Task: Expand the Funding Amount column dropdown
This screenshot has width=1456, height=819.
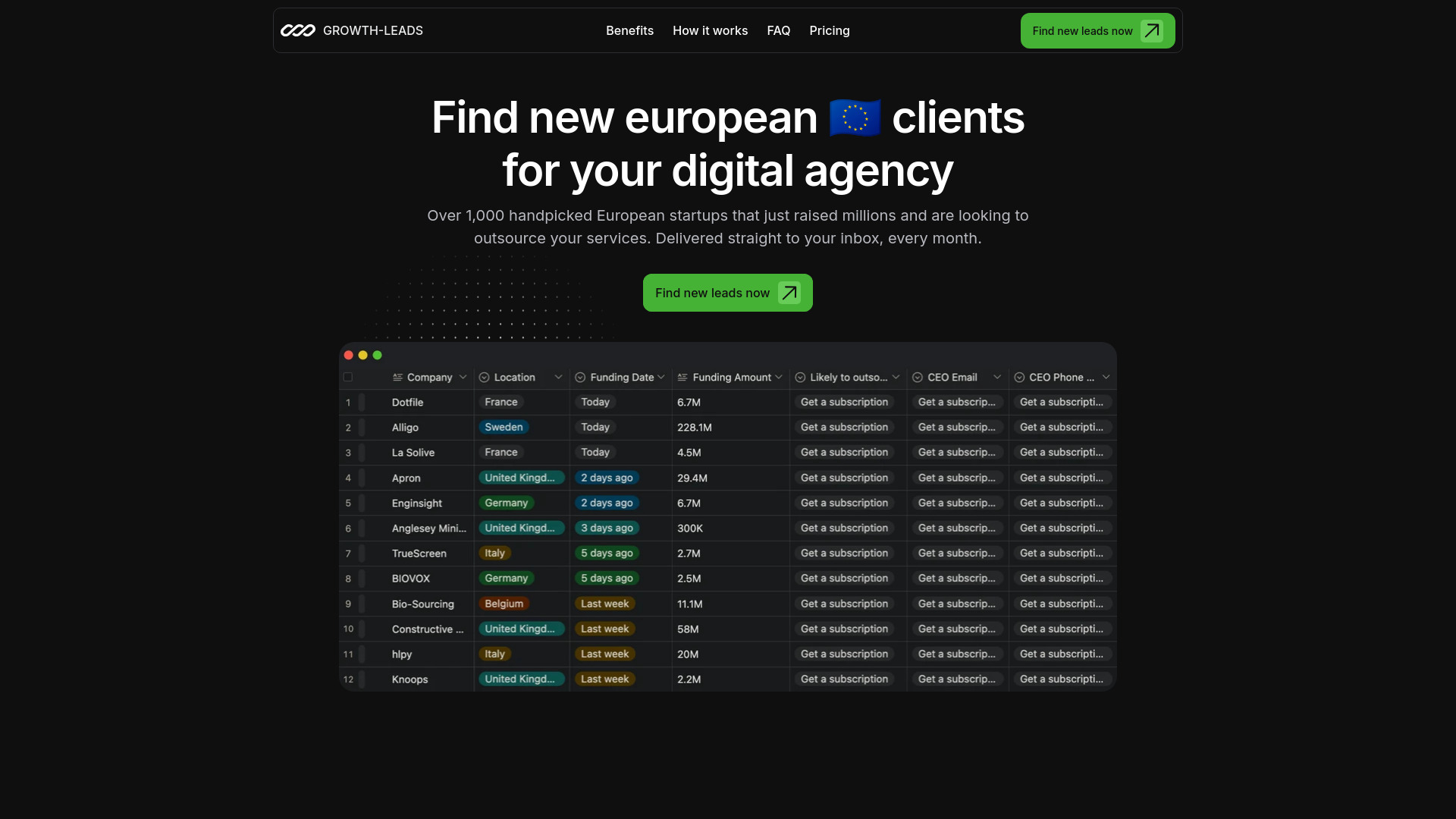Action: click(x=780, y=377)
